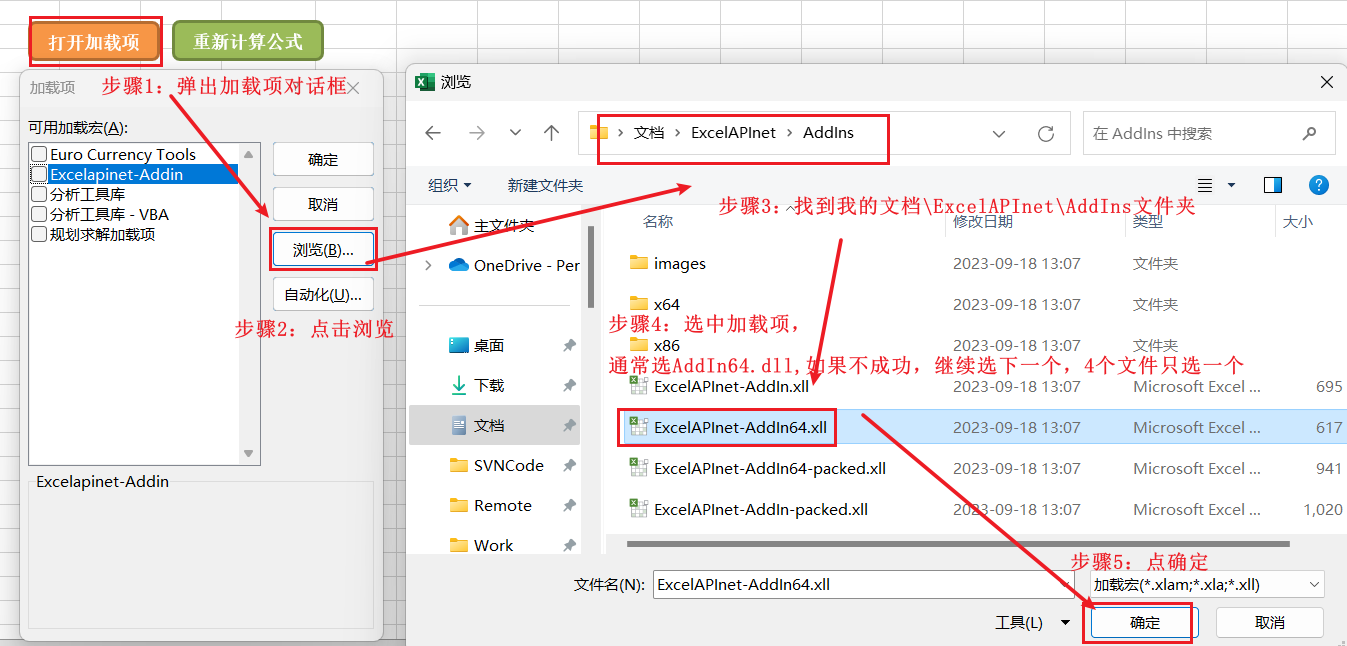Click the pin icon beside 桌面
The image size is (1347, 646).
(x=569, y=345)
